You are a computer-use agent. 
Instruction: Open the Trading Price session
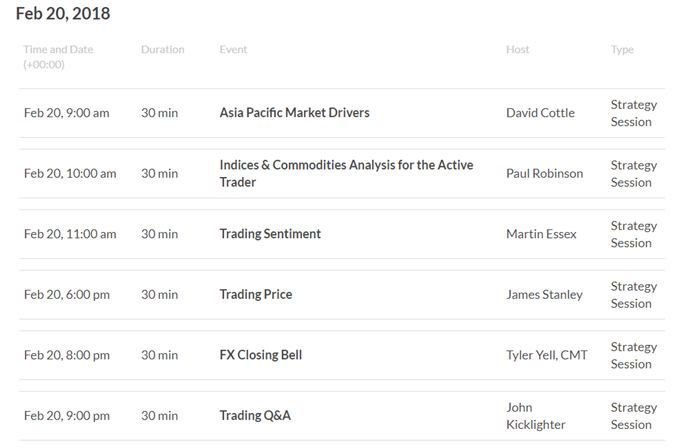click(256, 294)
